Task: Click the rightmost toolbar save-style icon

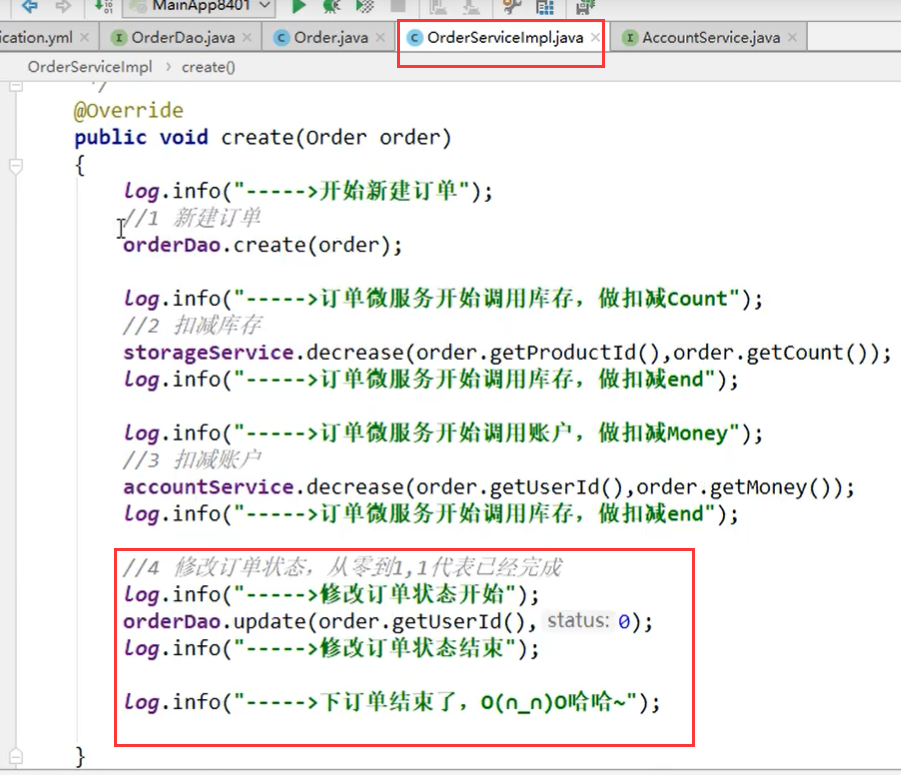Action: click(x=585, y=6)
